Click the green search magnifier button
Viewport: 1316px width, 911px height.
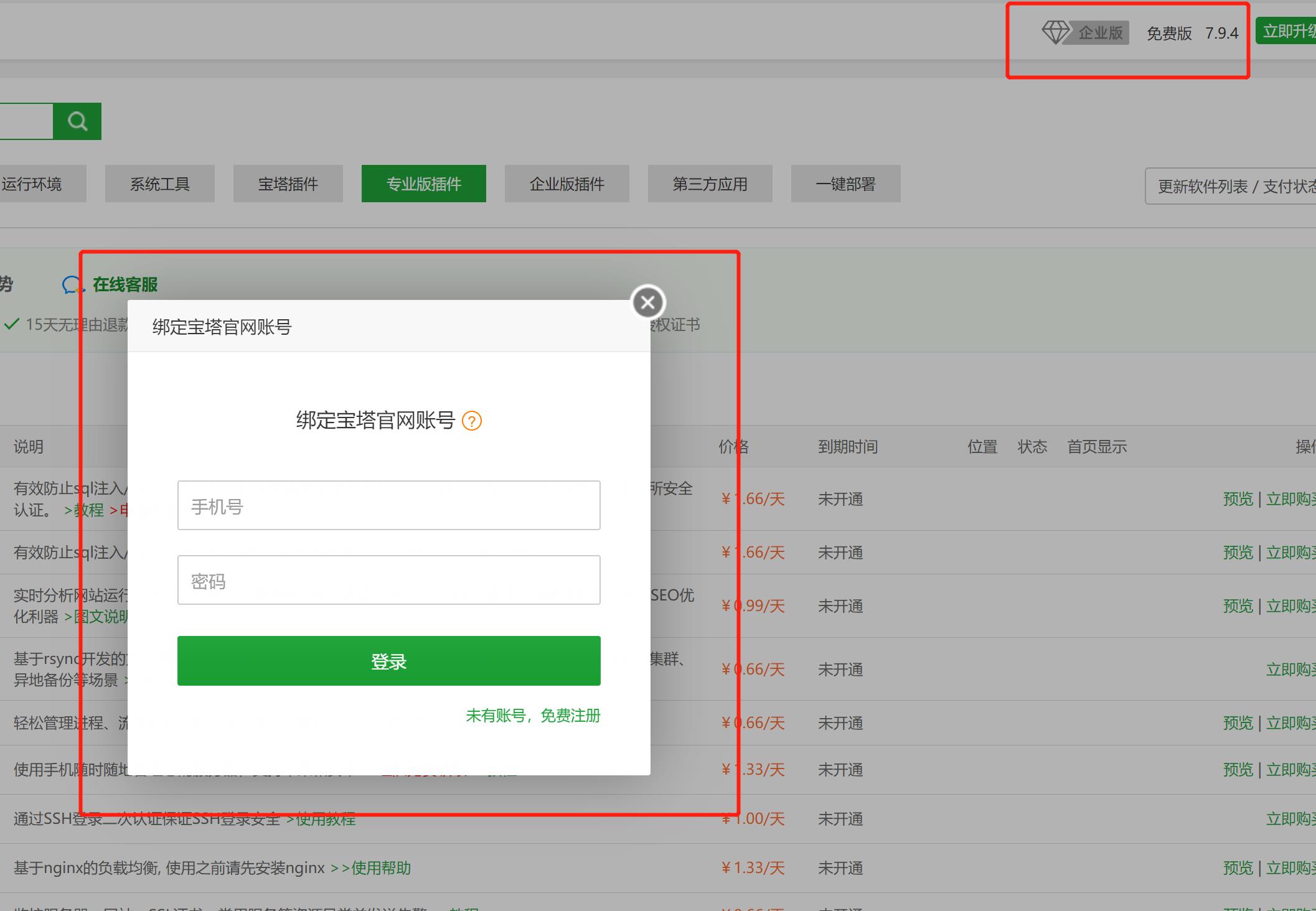click(x=77, y=121)
